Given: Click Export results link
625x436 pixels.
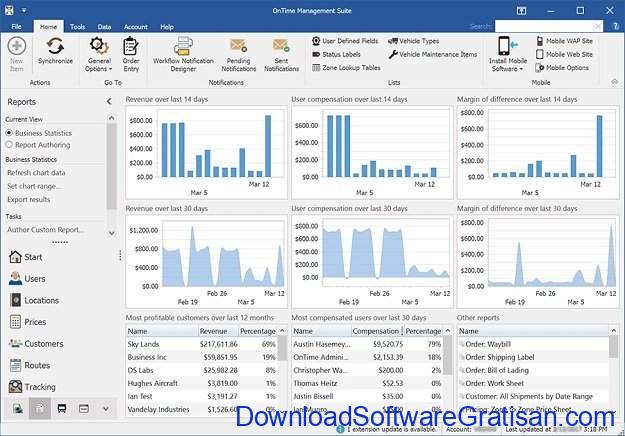Looking at the screenshot, I should tap(28, 199).
